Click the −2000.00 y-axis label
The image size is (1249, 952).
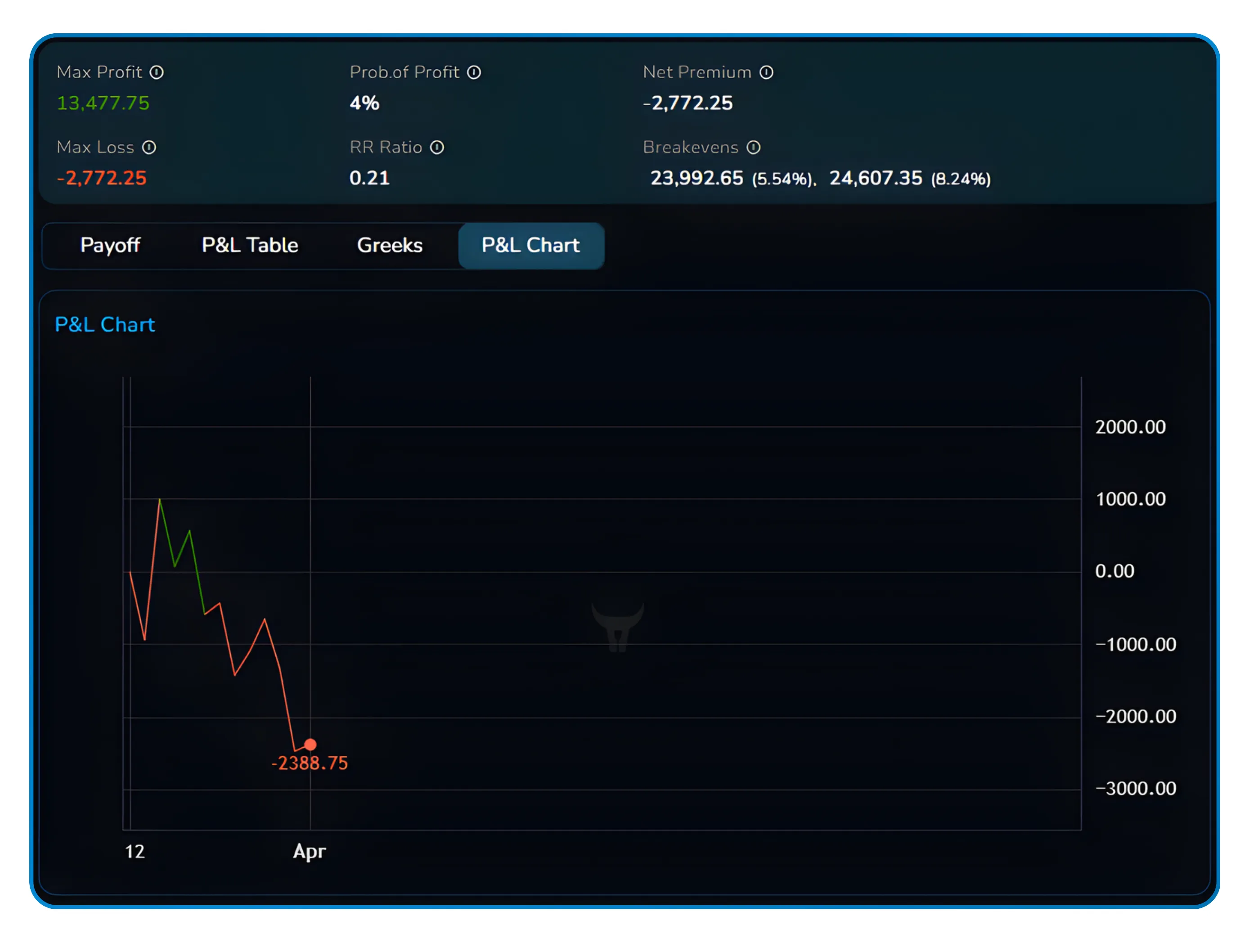coord(1135,716)
